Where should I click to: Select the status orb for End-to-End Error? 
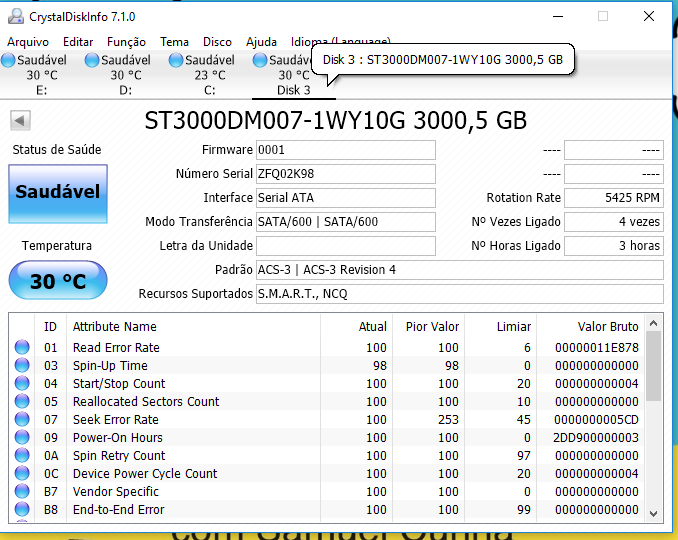click(x=22, y=509)
